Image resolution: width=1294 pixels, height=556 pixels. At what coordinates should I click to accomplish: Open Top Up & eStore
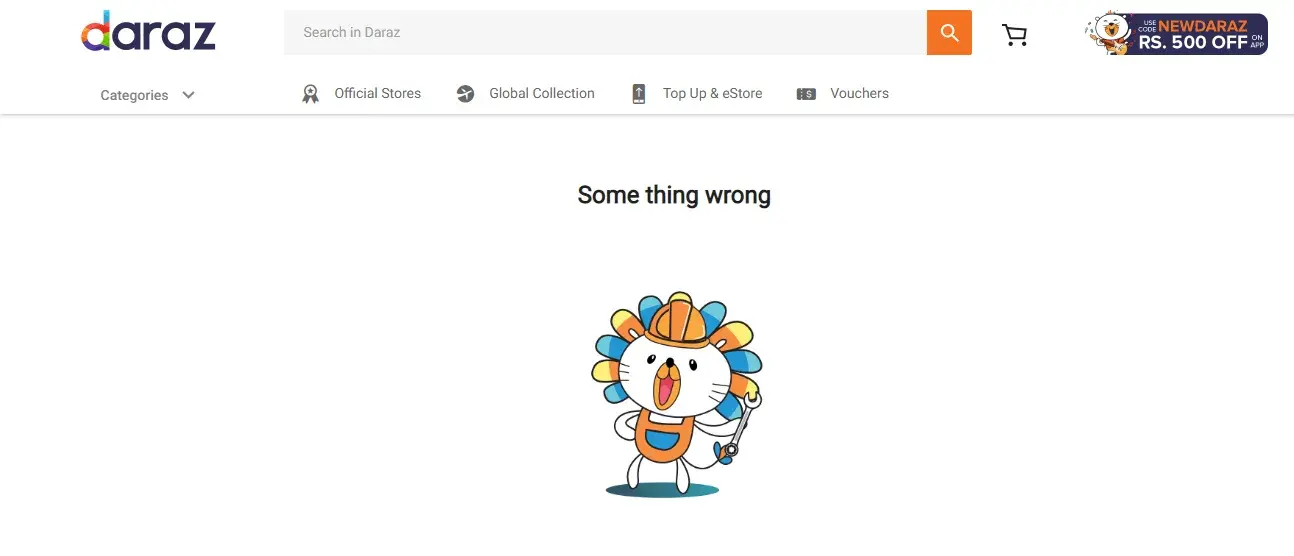tap(712, 93)
